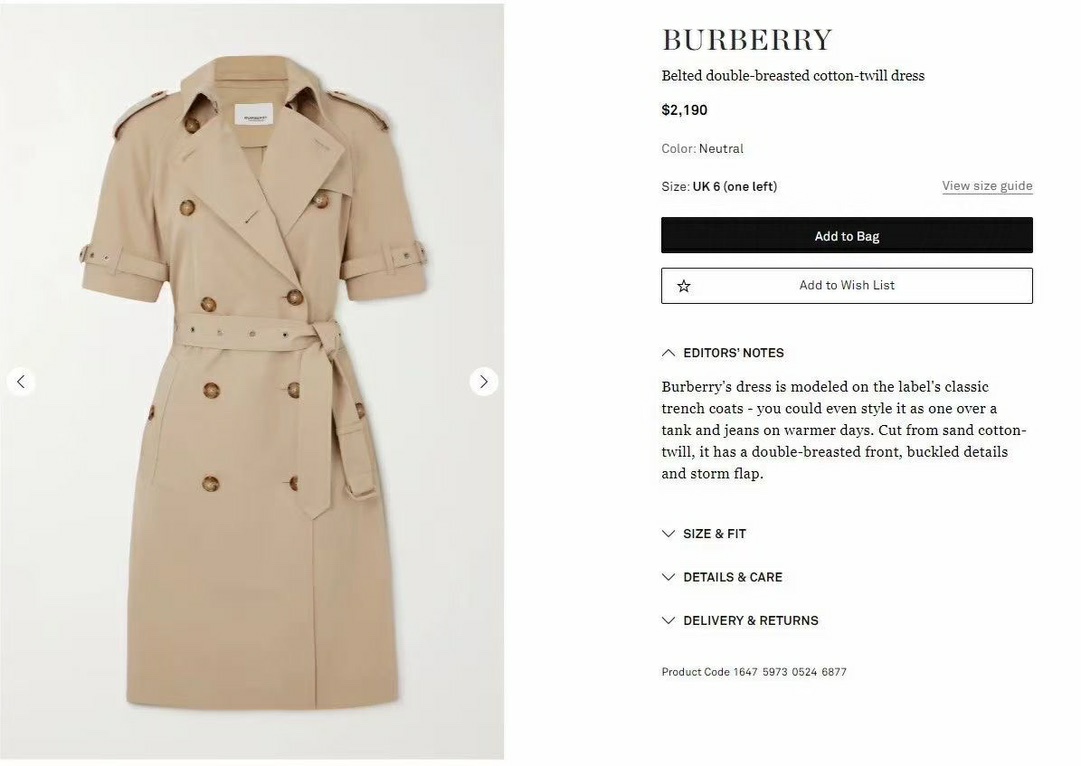
Task: Click the Product Code number text
Action: (x=789, y=672)
